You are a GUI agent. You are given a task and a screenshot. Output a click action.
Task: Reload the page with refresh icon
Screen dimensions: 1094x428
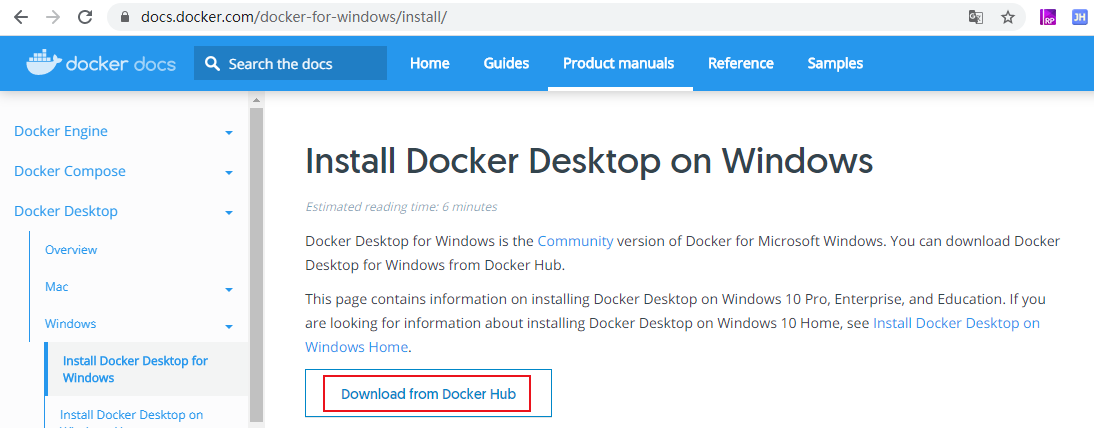[85, 17]
